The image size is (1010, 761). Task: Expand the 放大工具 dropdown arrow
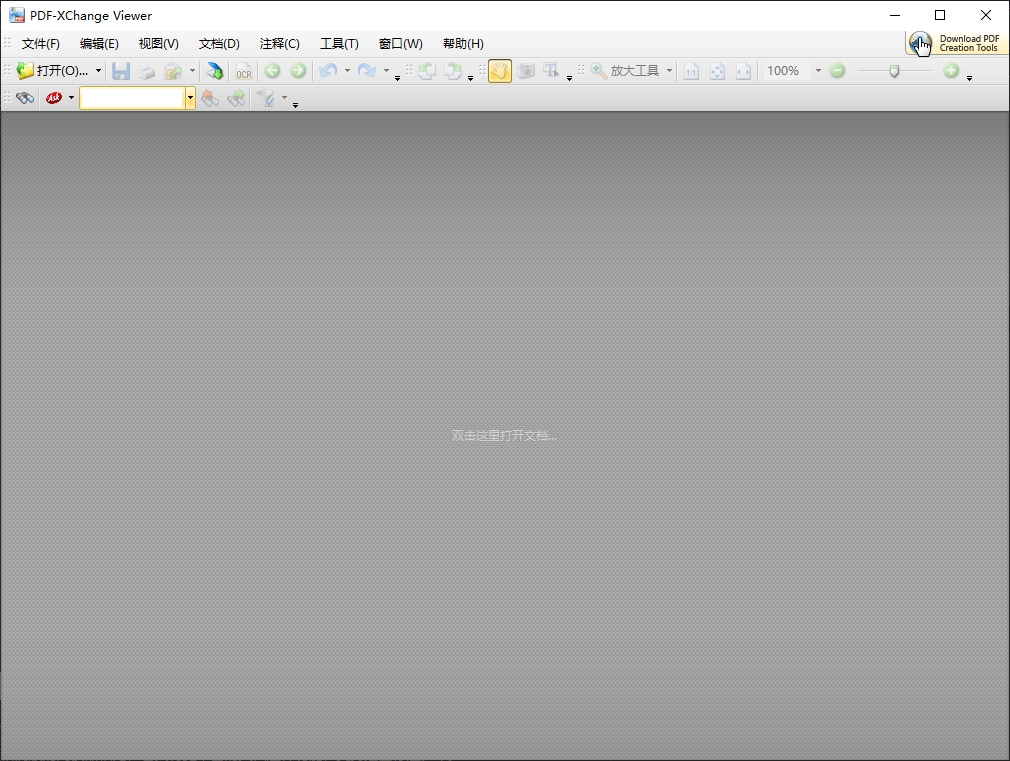tap(669, 71)
